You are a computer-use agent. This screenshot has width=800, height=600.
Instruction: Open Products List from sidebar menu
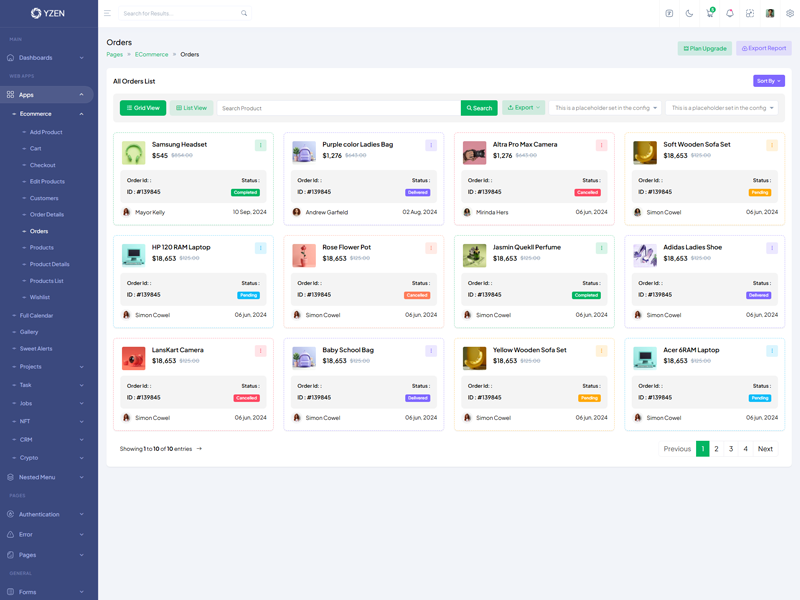(x=47, y=281)
